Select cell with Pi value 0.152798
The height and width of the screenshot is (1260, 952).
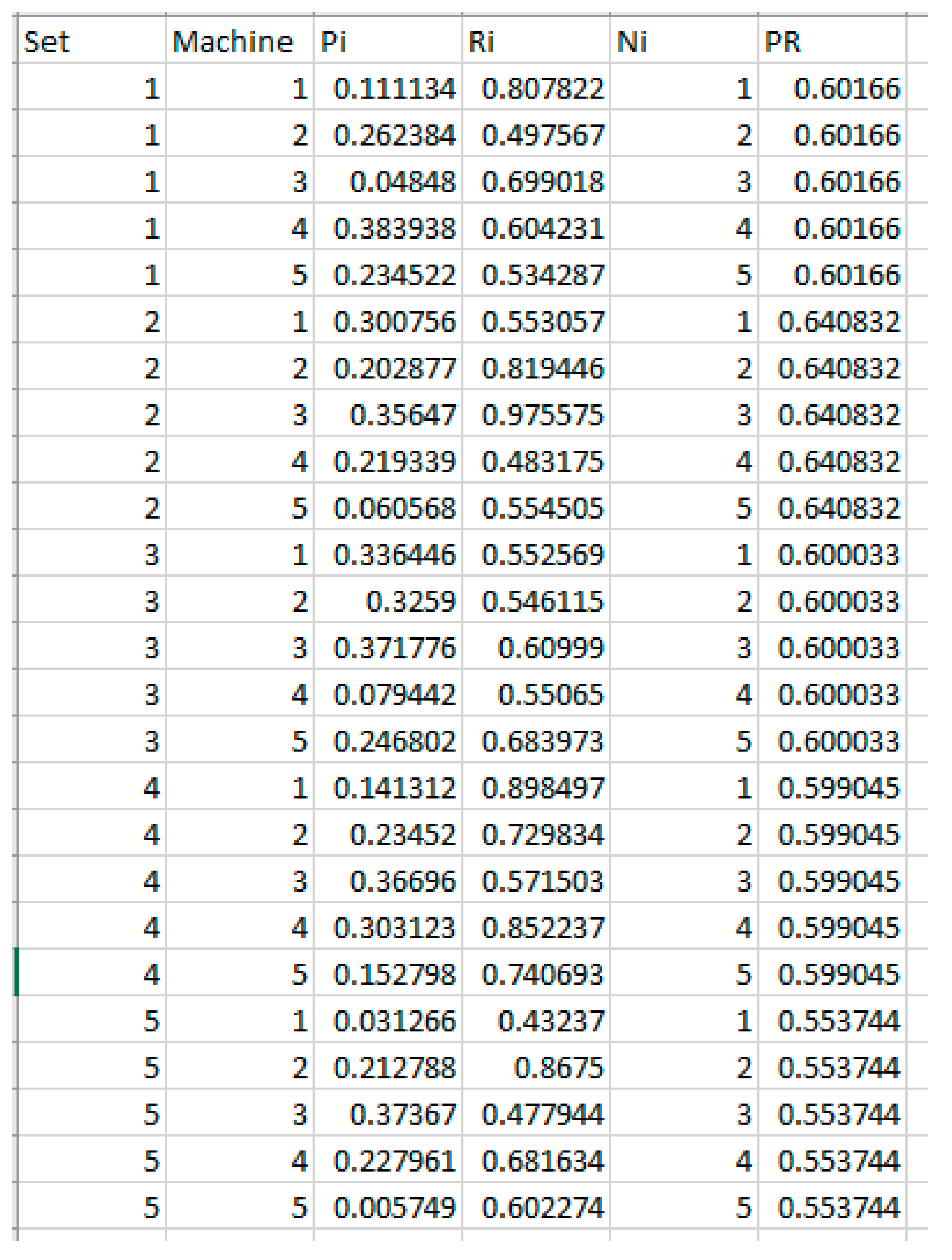pyautogui.click(x=394, y=974)
